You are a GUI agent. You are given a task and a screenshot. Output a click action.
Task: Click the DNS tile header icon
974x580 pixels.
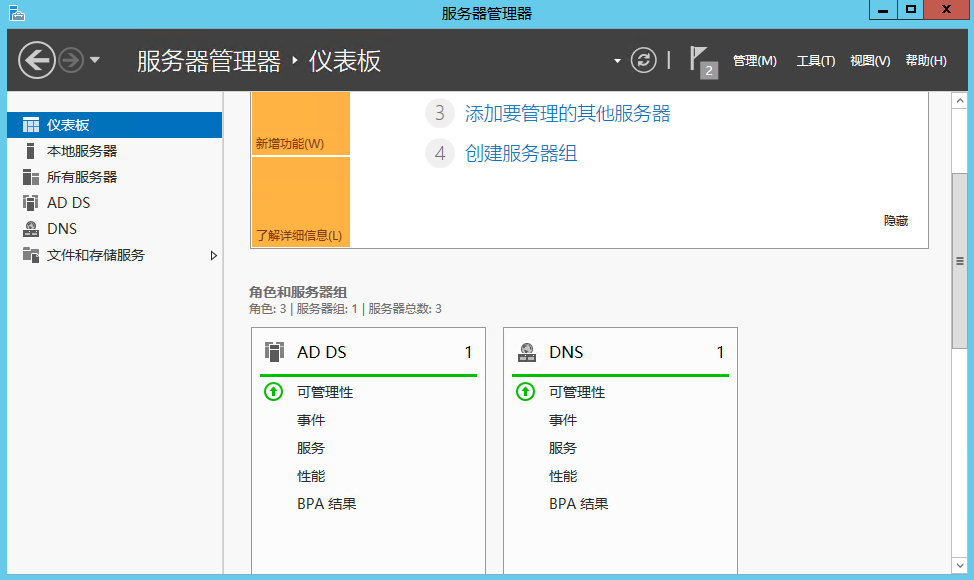click(x=527, y=352)
